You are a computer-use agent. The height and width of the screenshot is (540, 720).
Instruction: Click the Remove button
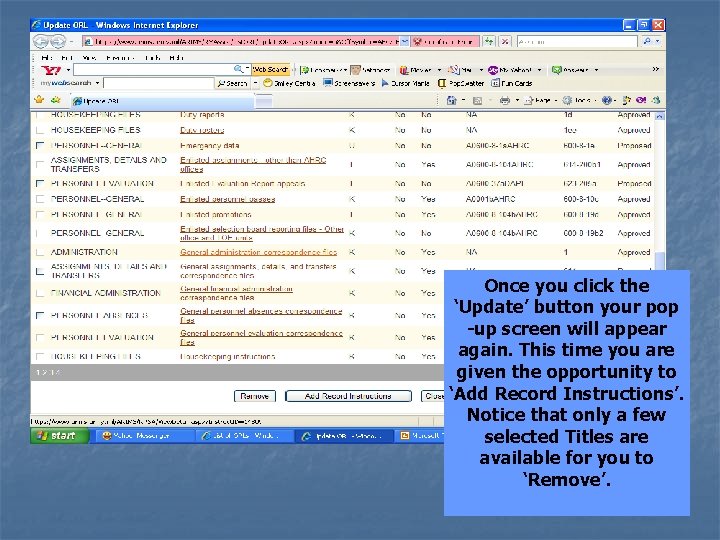coord(255,396)
